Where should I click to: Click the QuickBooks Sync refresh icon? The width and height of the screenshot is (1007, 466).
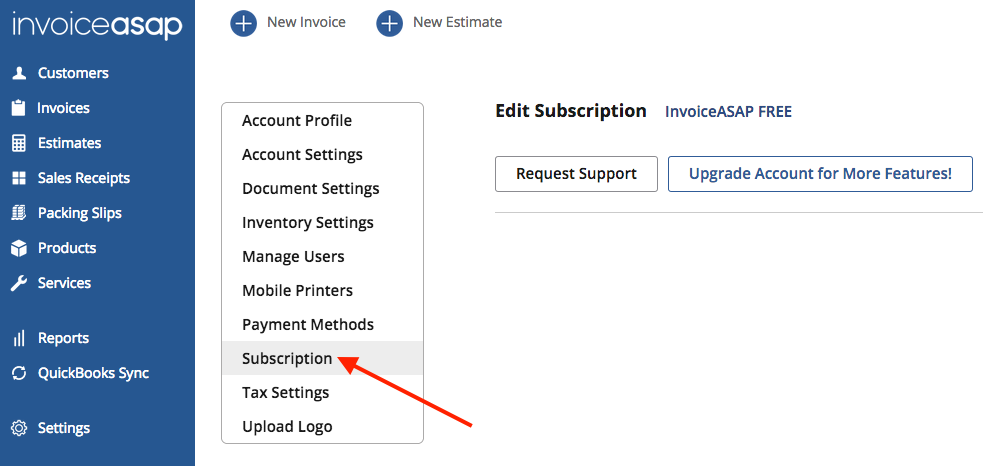tap(18, 373)
